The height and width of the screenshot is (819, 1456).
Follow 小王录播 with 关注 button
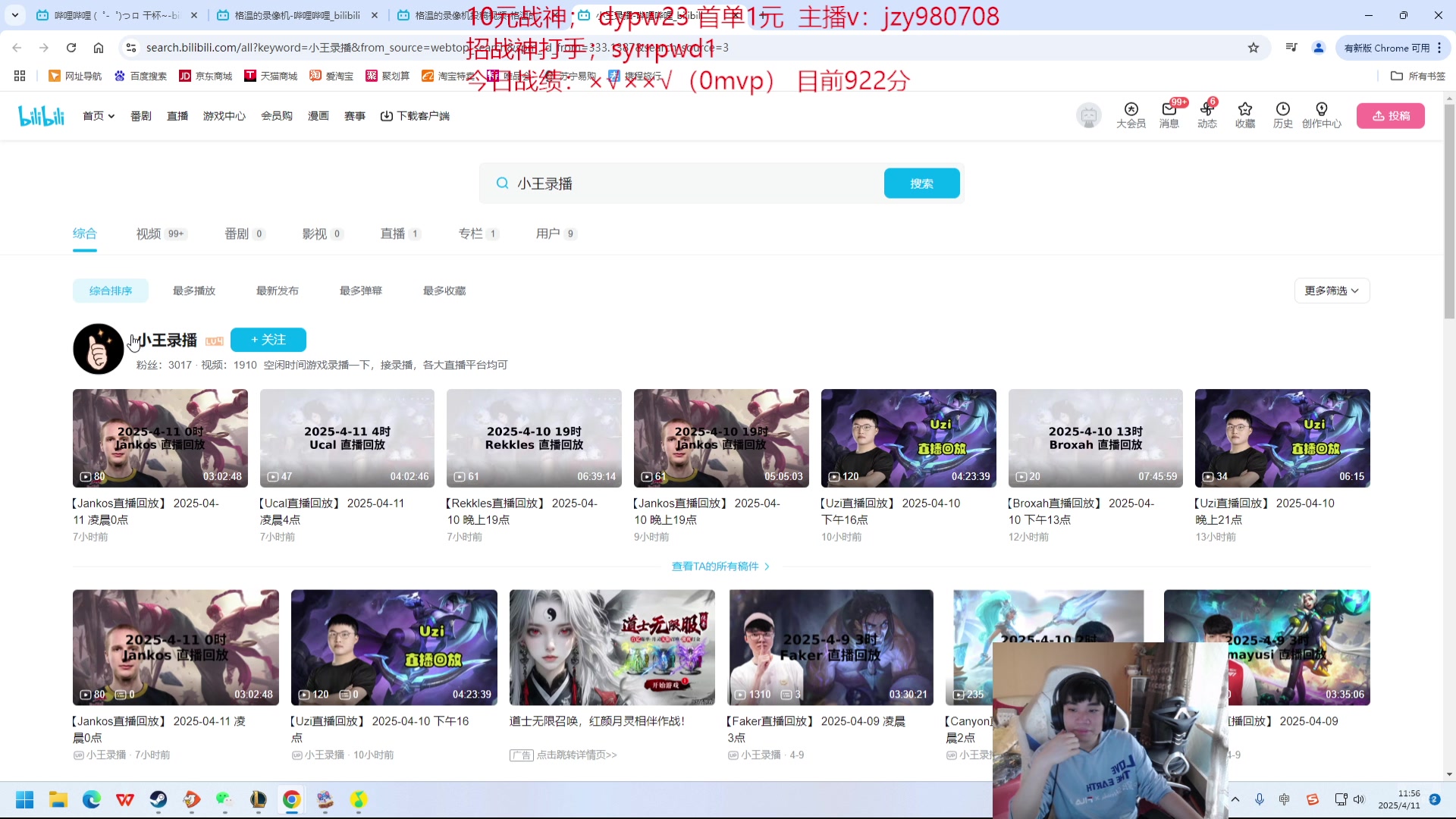click(268, 340)
